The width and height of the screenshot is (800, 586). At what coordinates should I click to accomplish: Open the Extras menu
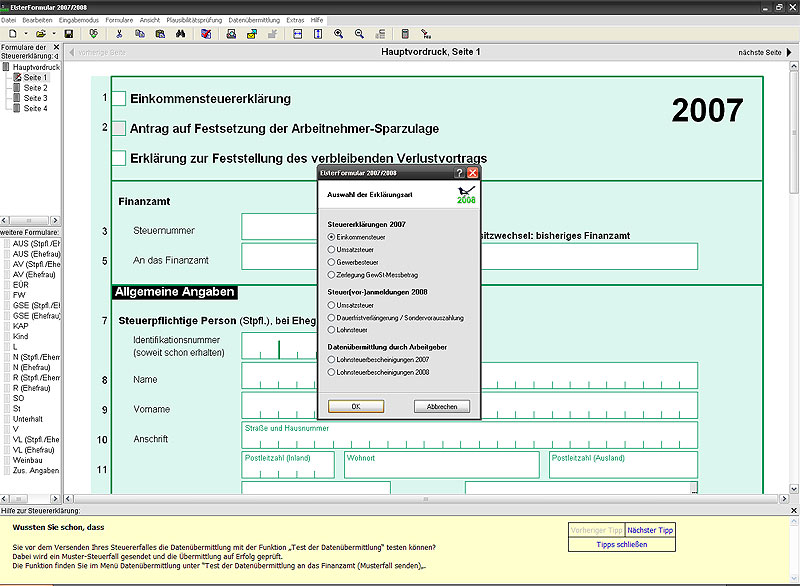click(x=295, y=20)
